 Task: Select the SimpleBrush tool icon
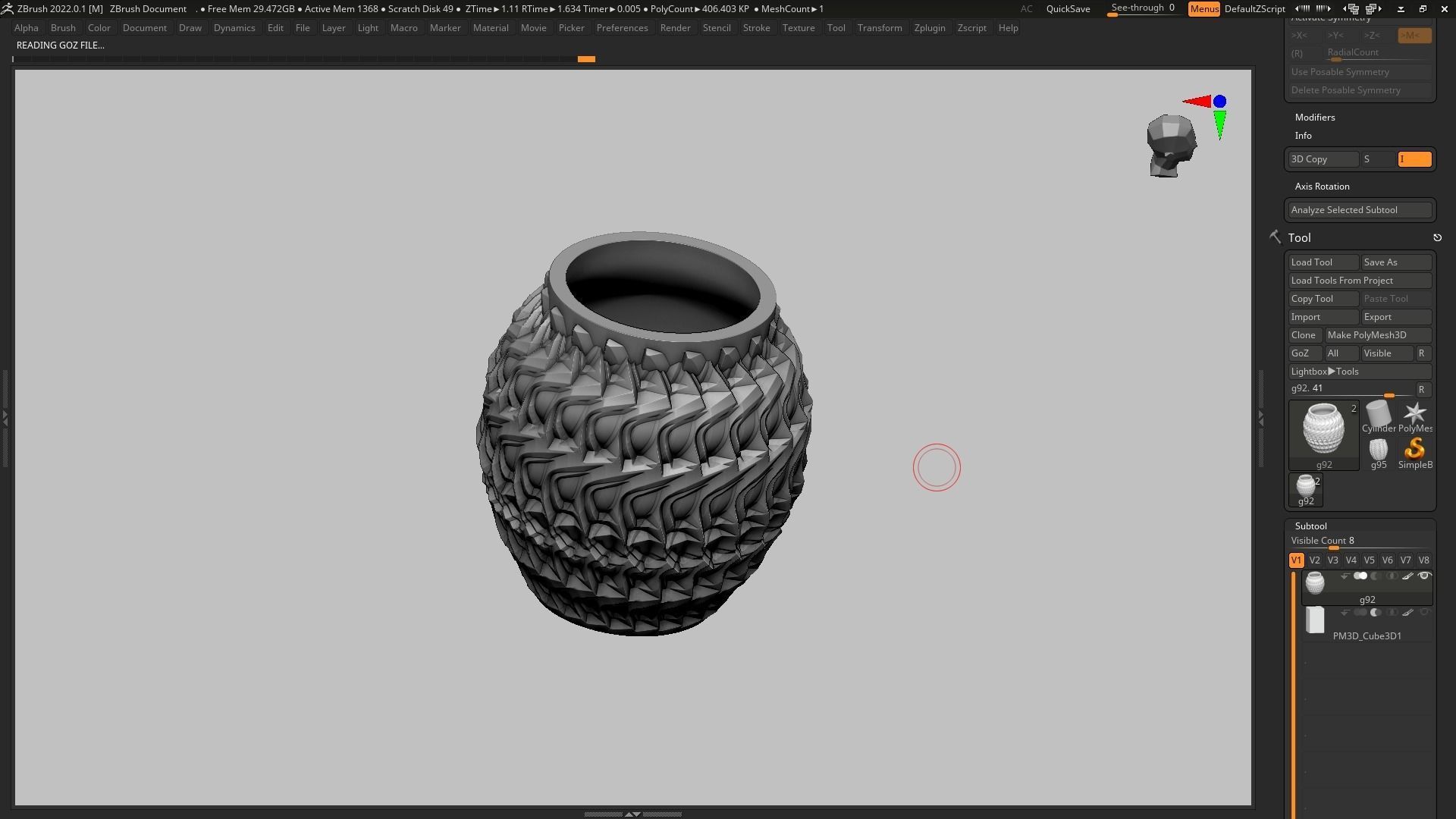click(x=1415, y=453)
